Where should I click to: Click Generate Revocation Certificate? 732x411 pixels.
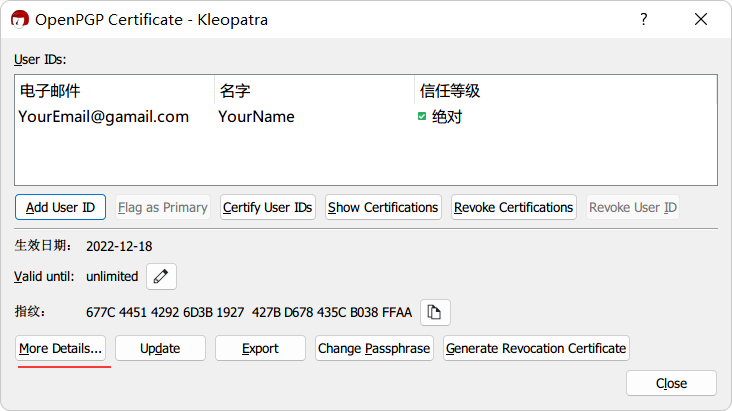point(536,348)
